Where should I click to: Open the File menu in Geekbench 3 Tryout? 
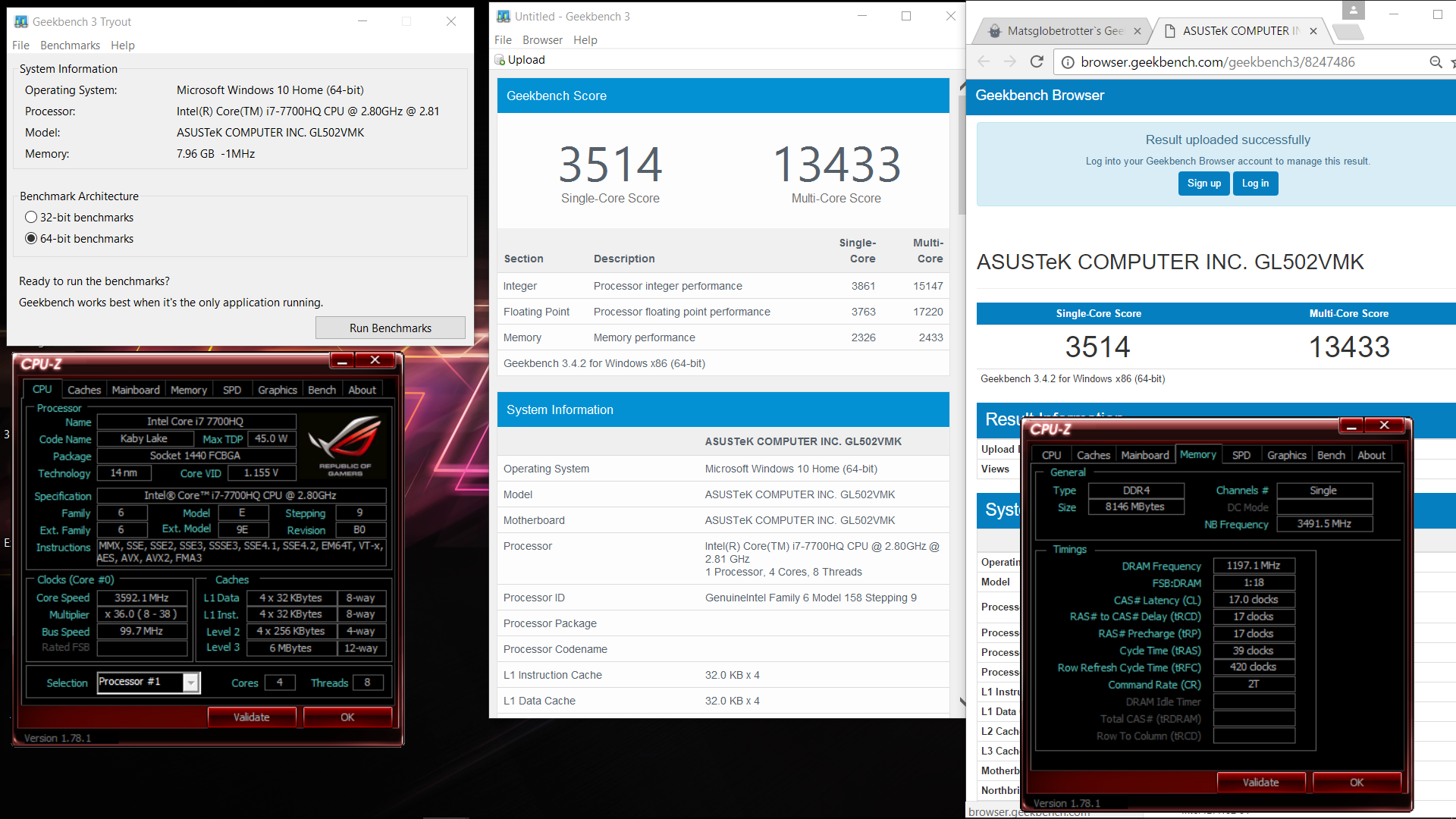[20, 45]
